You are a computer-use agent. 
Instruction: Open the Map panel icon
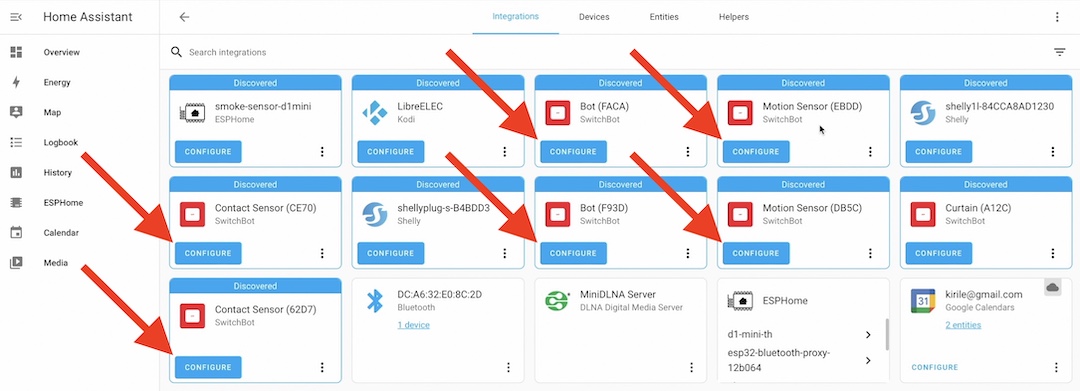click(17, 112)
